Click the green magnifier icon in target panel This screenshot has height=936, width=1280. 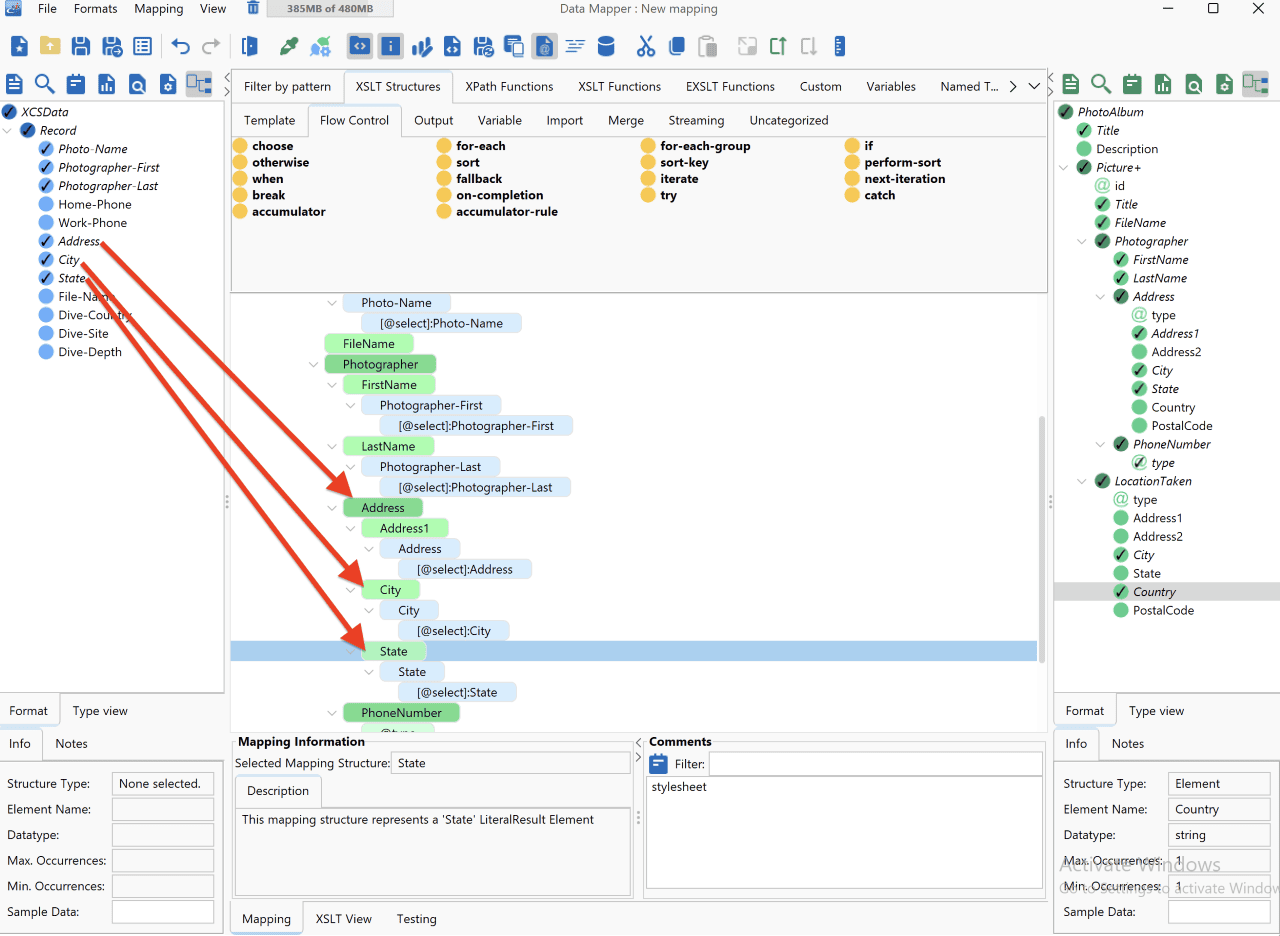click(x=1101, y=84)
